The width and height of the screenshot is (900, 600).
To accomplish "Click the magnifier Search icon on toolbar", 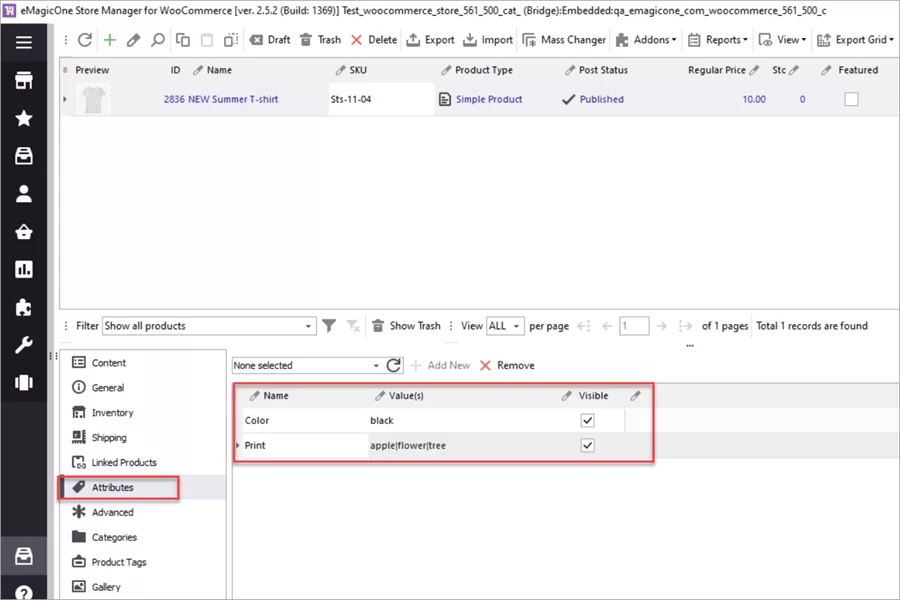I will pyautogui.click(x=159, y=41).
